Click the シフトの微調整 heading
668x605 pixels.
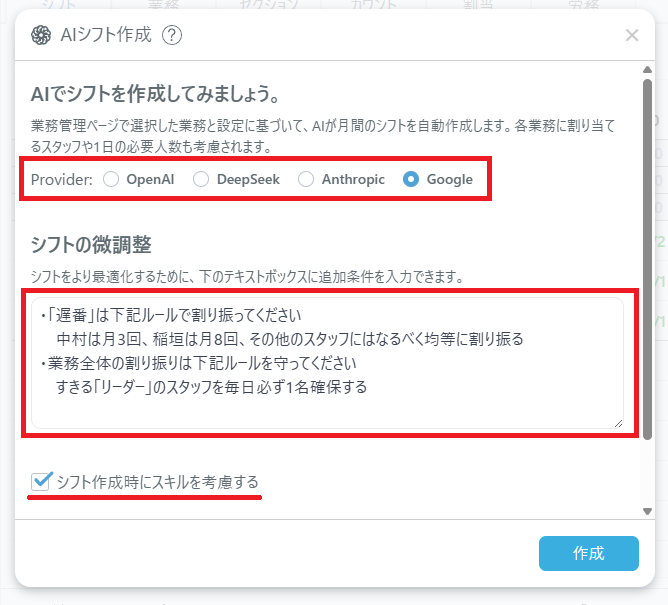(x=91, y=245)
